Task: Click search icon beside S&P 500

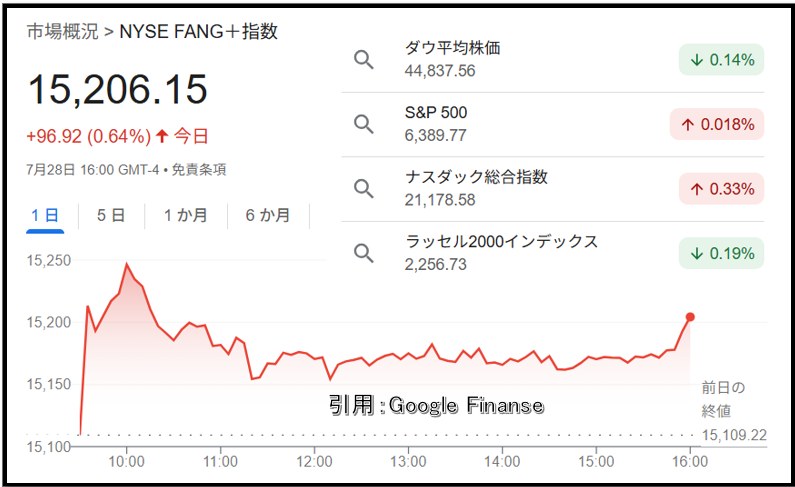Action: click(364, 124)
